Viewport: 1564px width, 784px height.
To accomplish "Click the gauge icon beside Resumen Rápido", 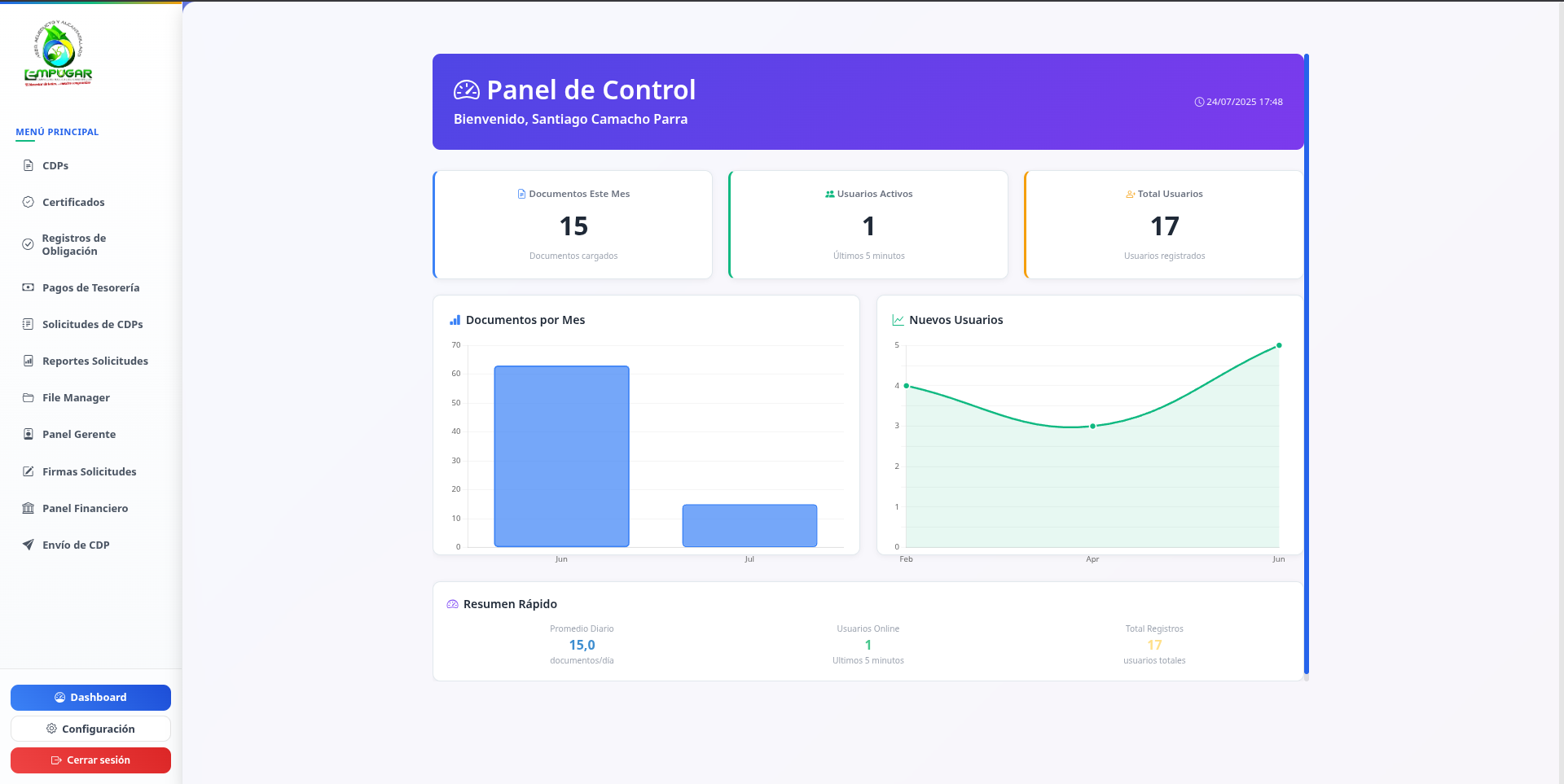I will point(453,604).
